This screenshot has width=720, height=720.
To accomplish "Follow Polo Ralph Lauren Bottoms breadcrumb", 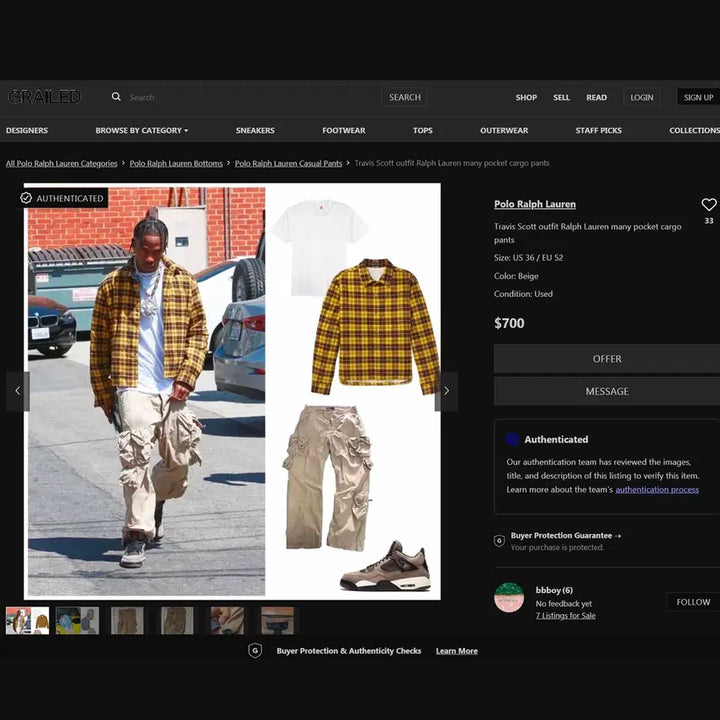I will tap(176, 163).
